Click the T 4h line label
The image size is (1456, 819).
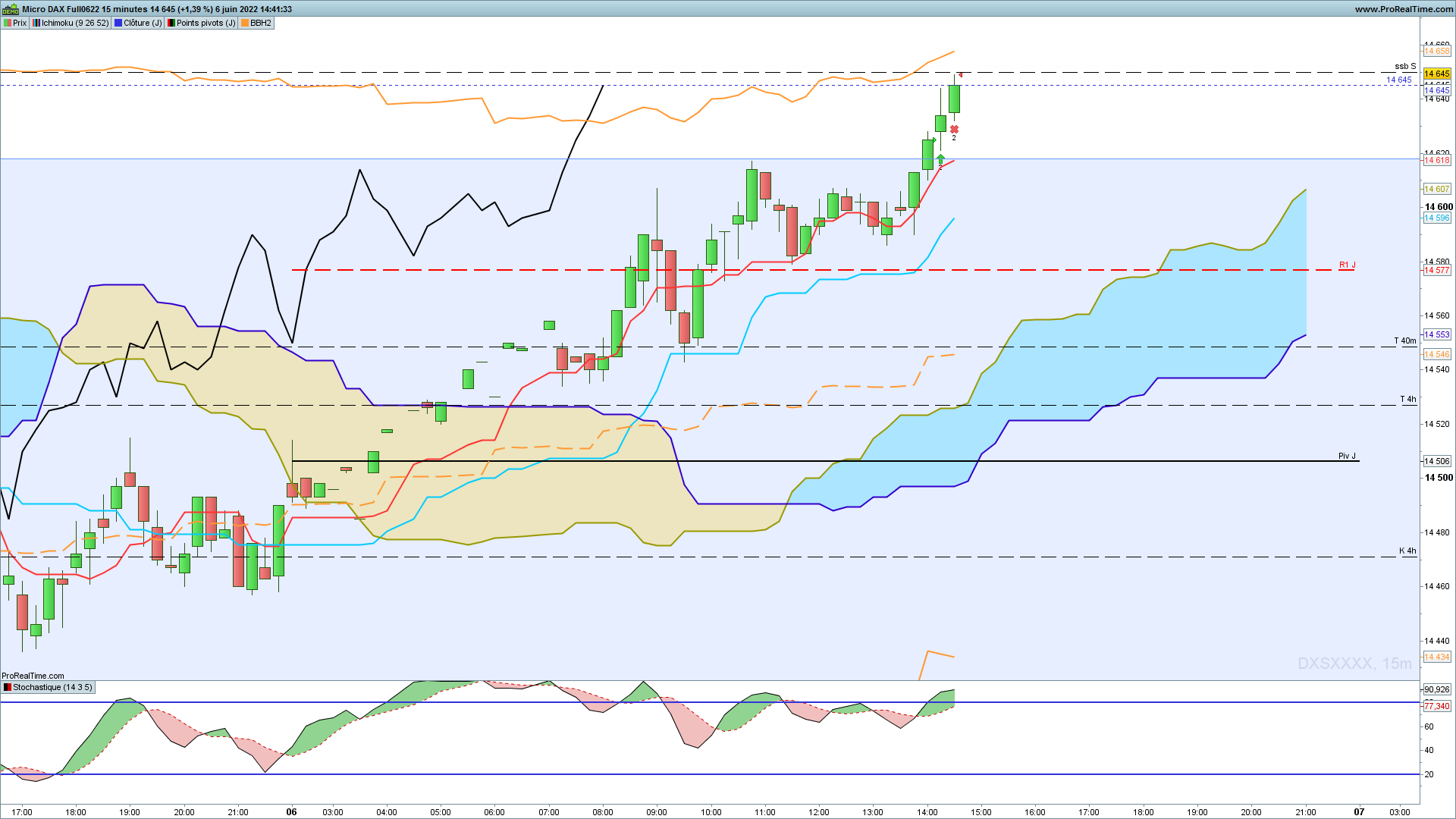[x=1408, y=399]
